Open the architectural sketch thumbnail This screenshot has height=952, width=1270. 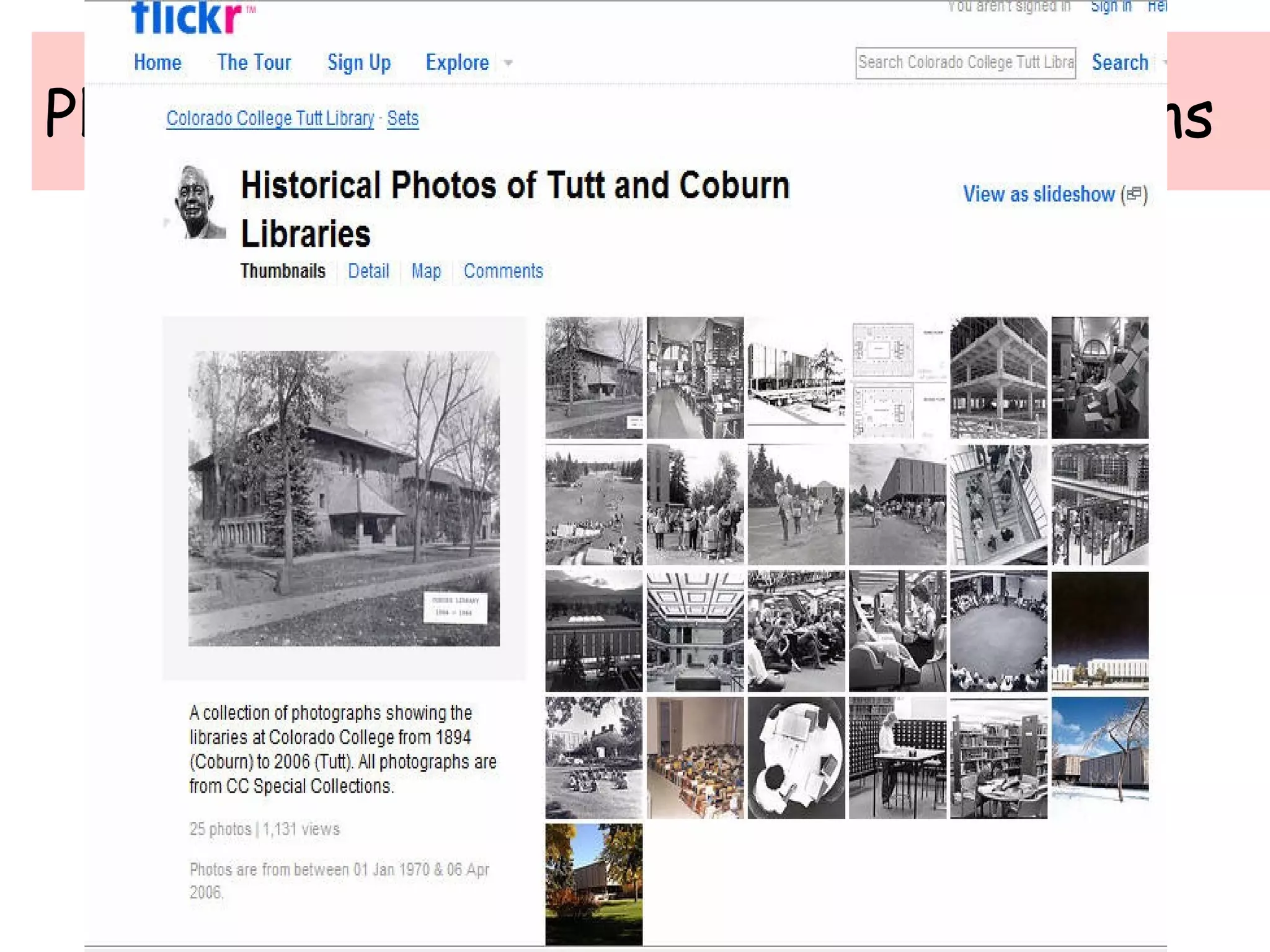(x=796, y=377)
